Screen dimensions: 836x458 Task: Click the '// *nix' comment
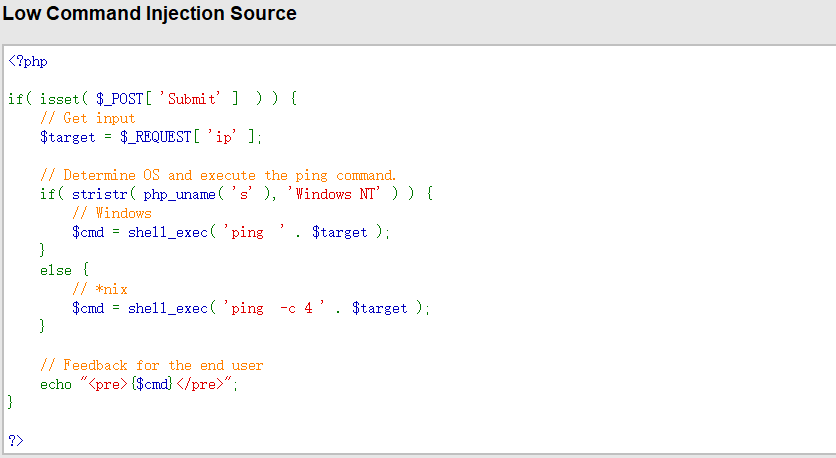tap(99, 289)
